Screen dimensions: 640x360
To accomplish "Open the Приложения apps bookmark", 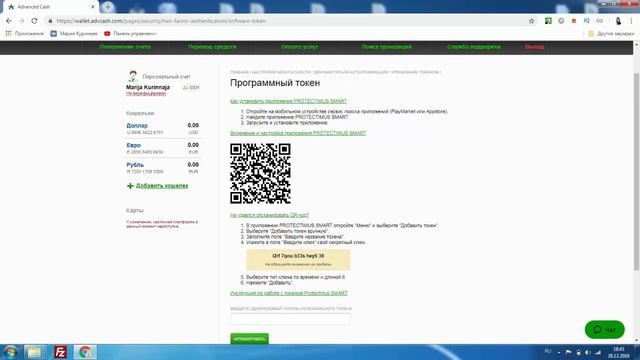I will click(25, 33).
